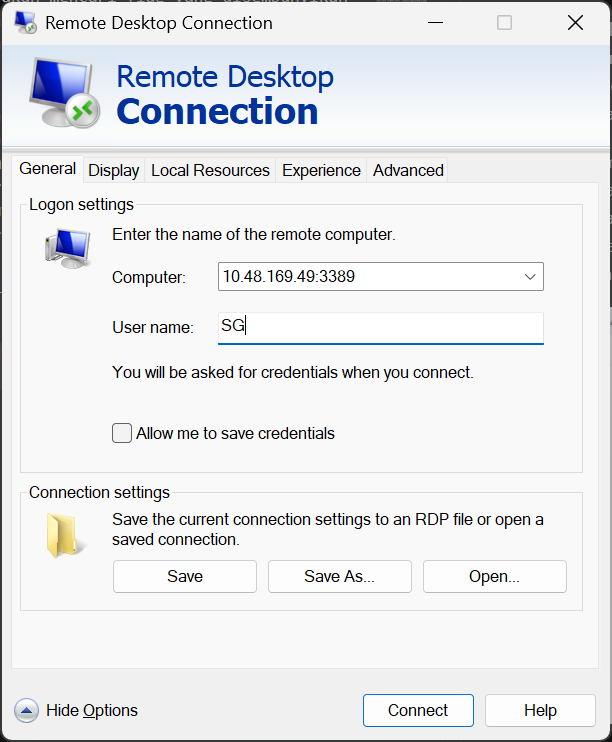Switch to the Display tab
This screenshot has width=612, height=742.
click(x=114, y=170)
